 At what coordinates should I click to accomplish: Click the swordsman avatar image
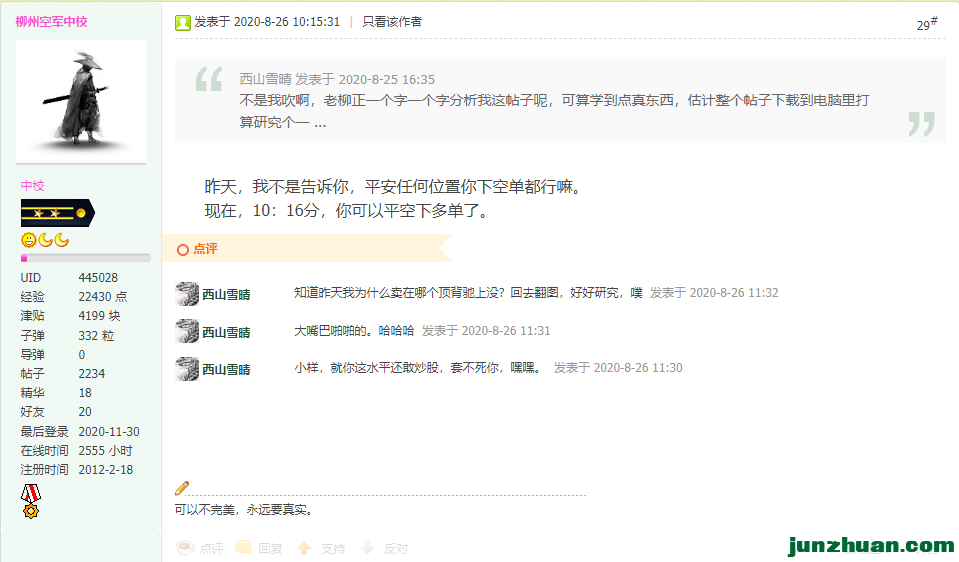[x=81, y=102]
